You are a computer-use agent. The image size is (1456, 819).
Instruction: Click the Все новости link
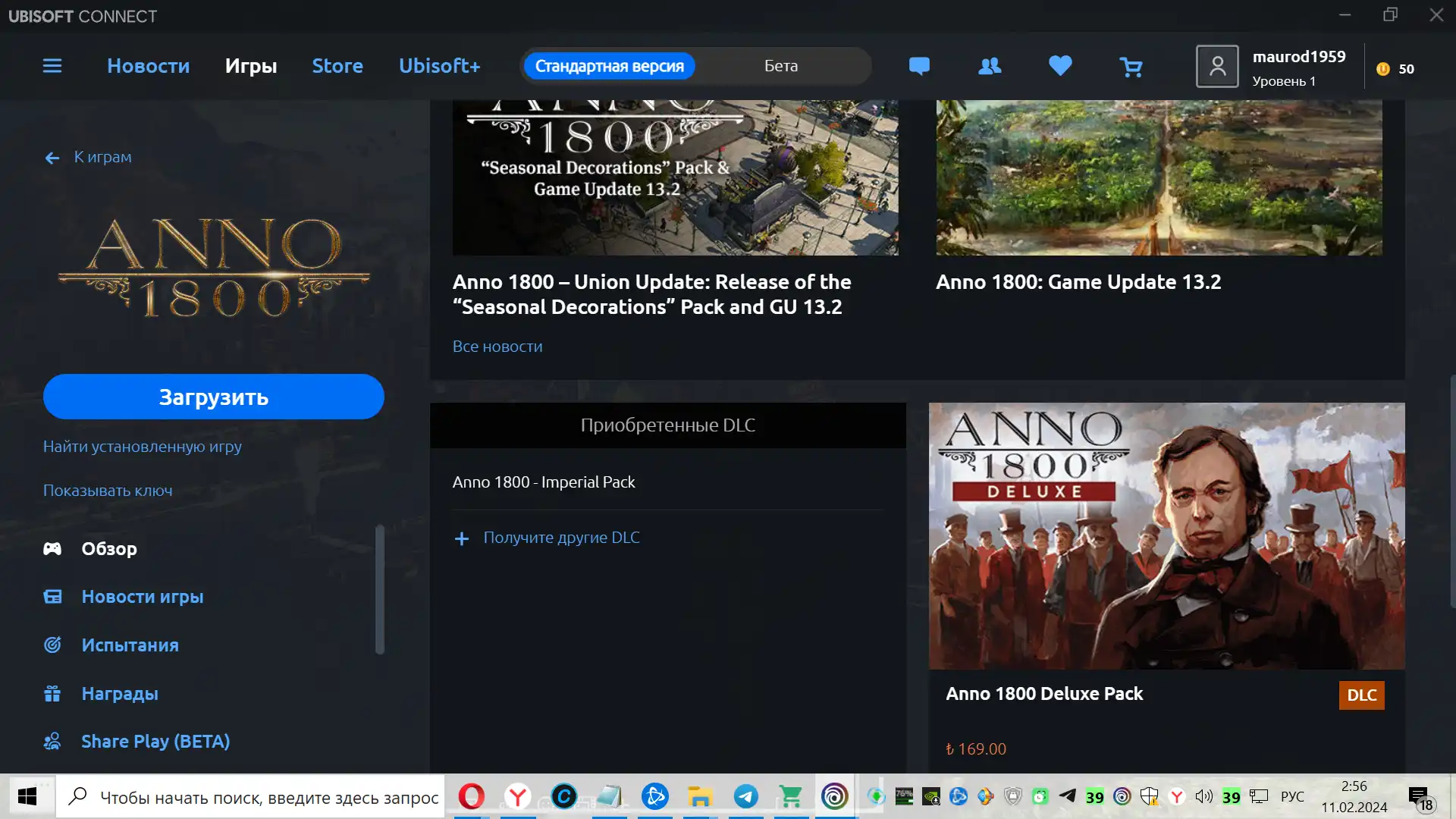[497, 347]
